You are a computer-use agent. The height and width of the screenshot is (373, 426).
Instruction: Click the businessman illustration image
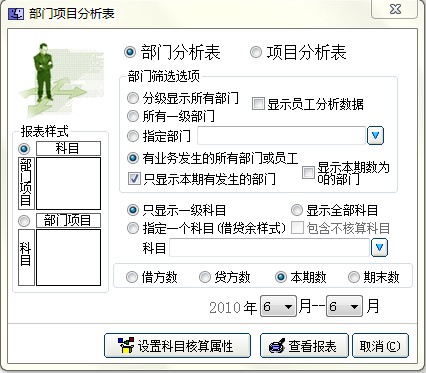(x=60, y=78)
